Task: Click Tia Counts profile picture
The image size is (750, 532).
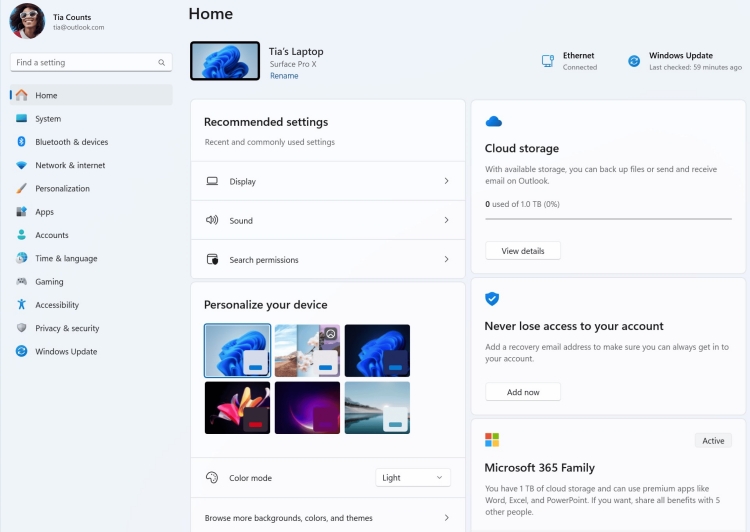Action: point(27,21)
